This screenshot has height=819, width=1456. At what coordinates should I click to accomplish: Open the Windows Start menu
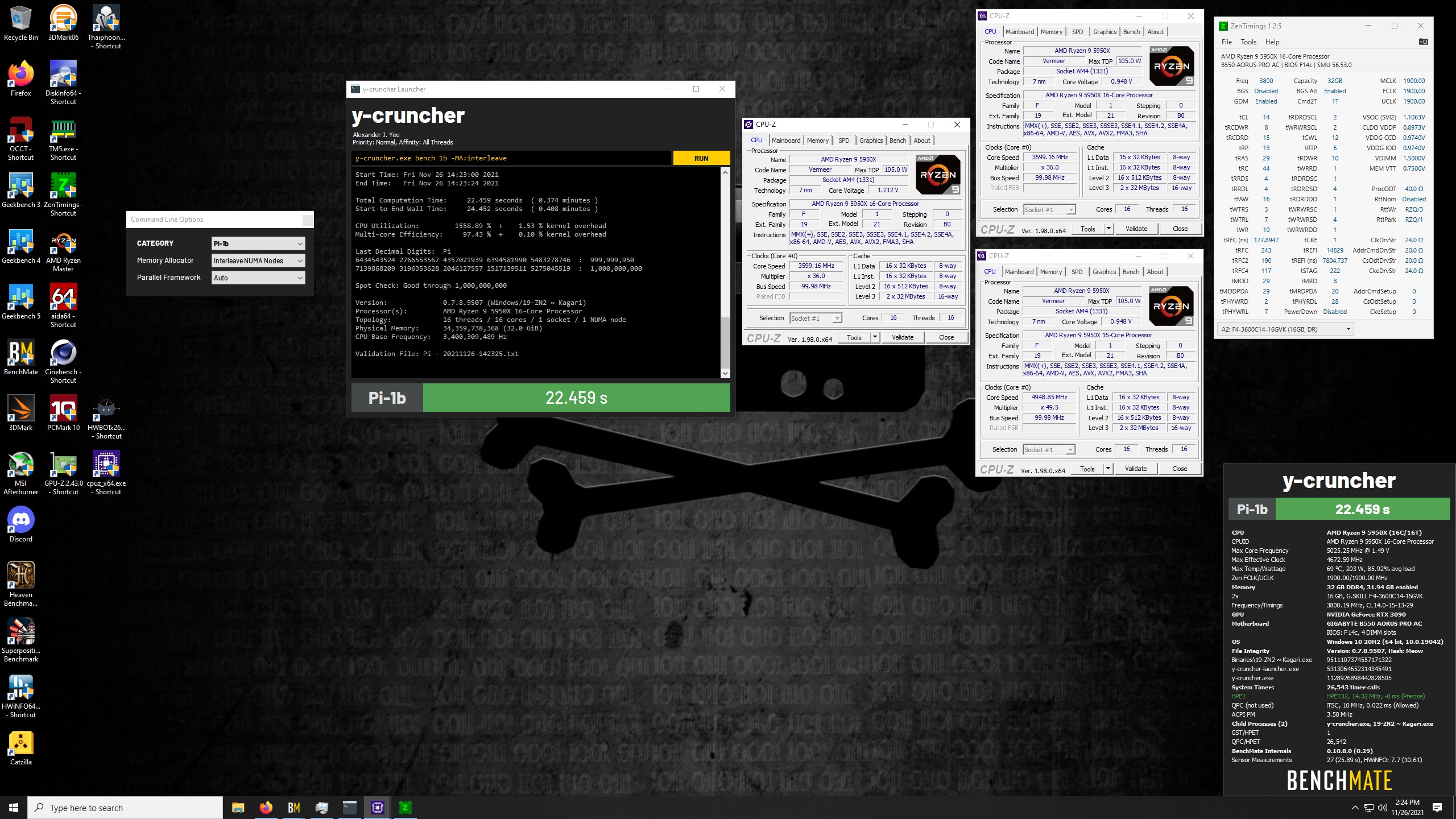(x=14, y=807)
